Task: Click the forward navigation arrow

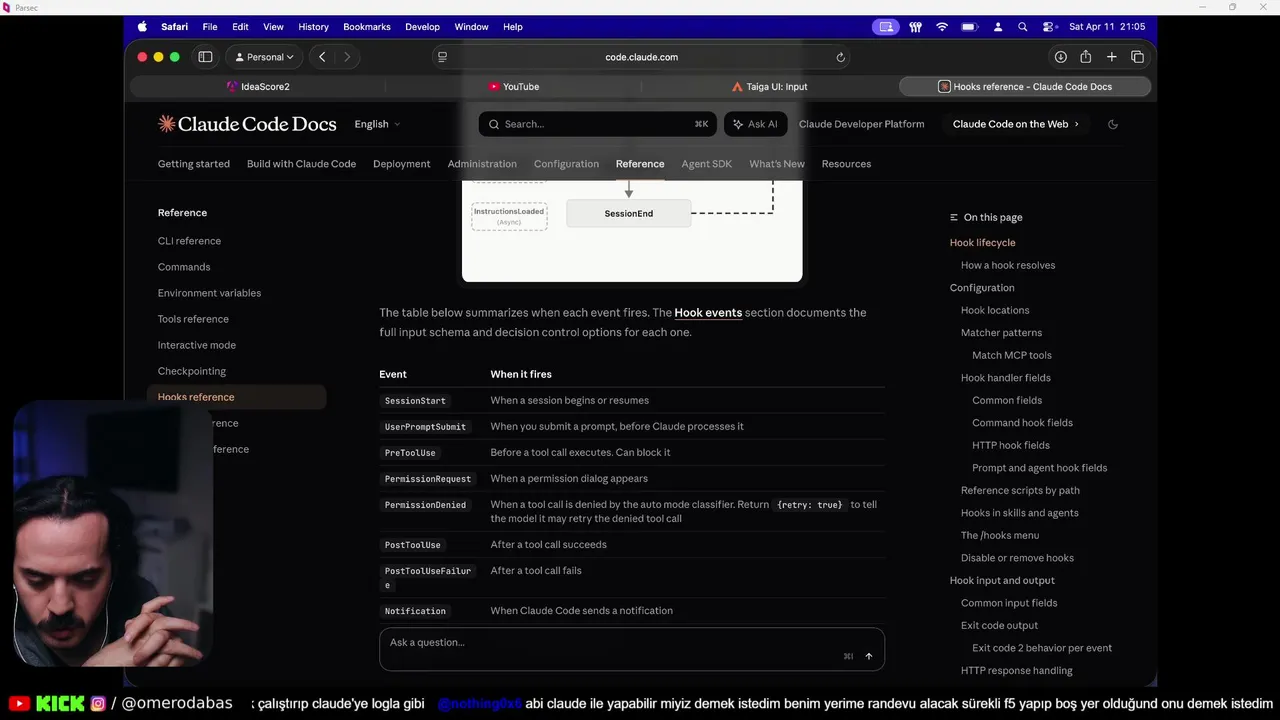Action: click(347, 57)
